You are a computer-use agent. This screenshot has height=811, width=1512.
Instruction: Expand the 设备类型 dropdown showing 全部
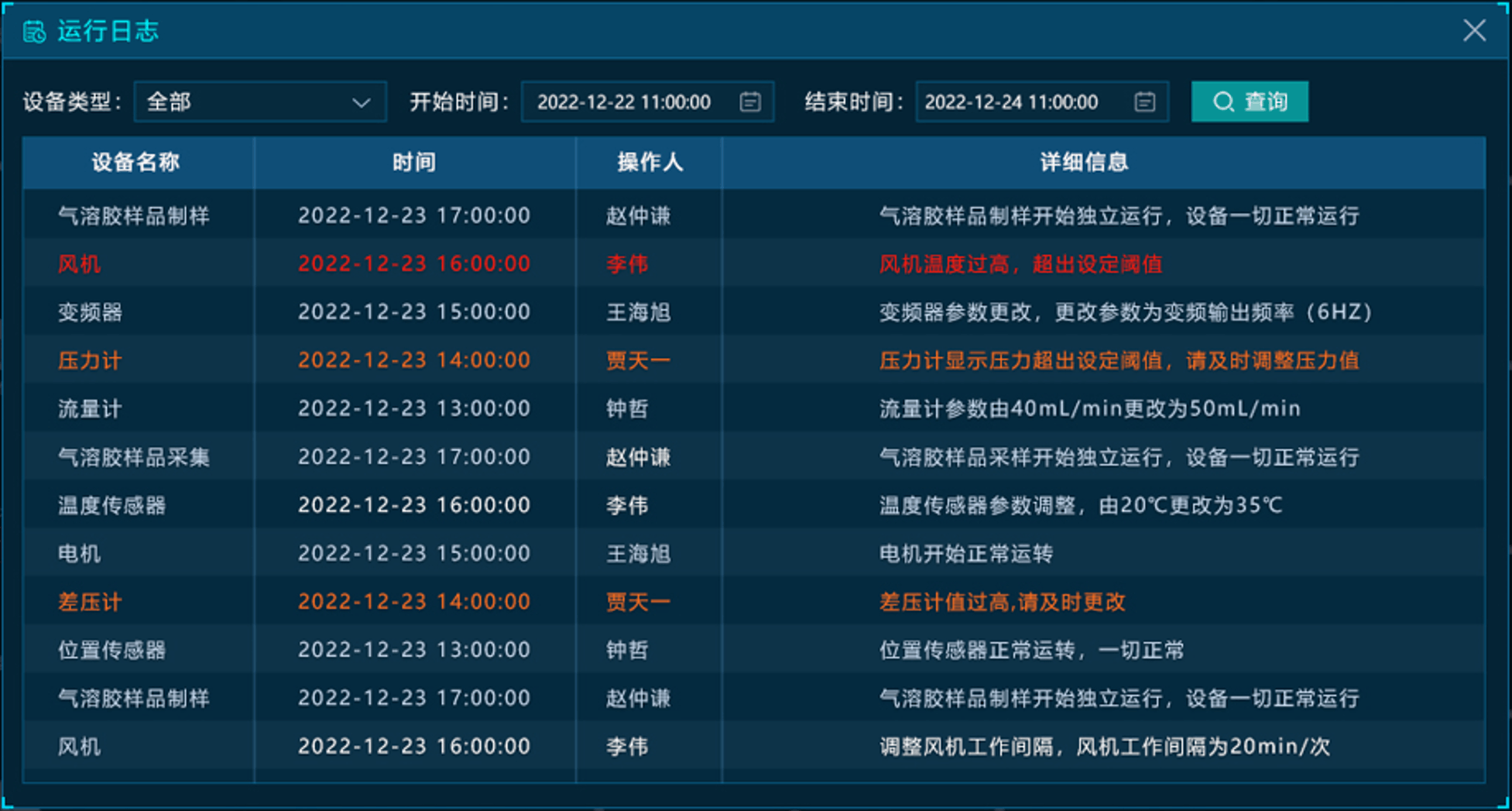[x=259, y=101]
